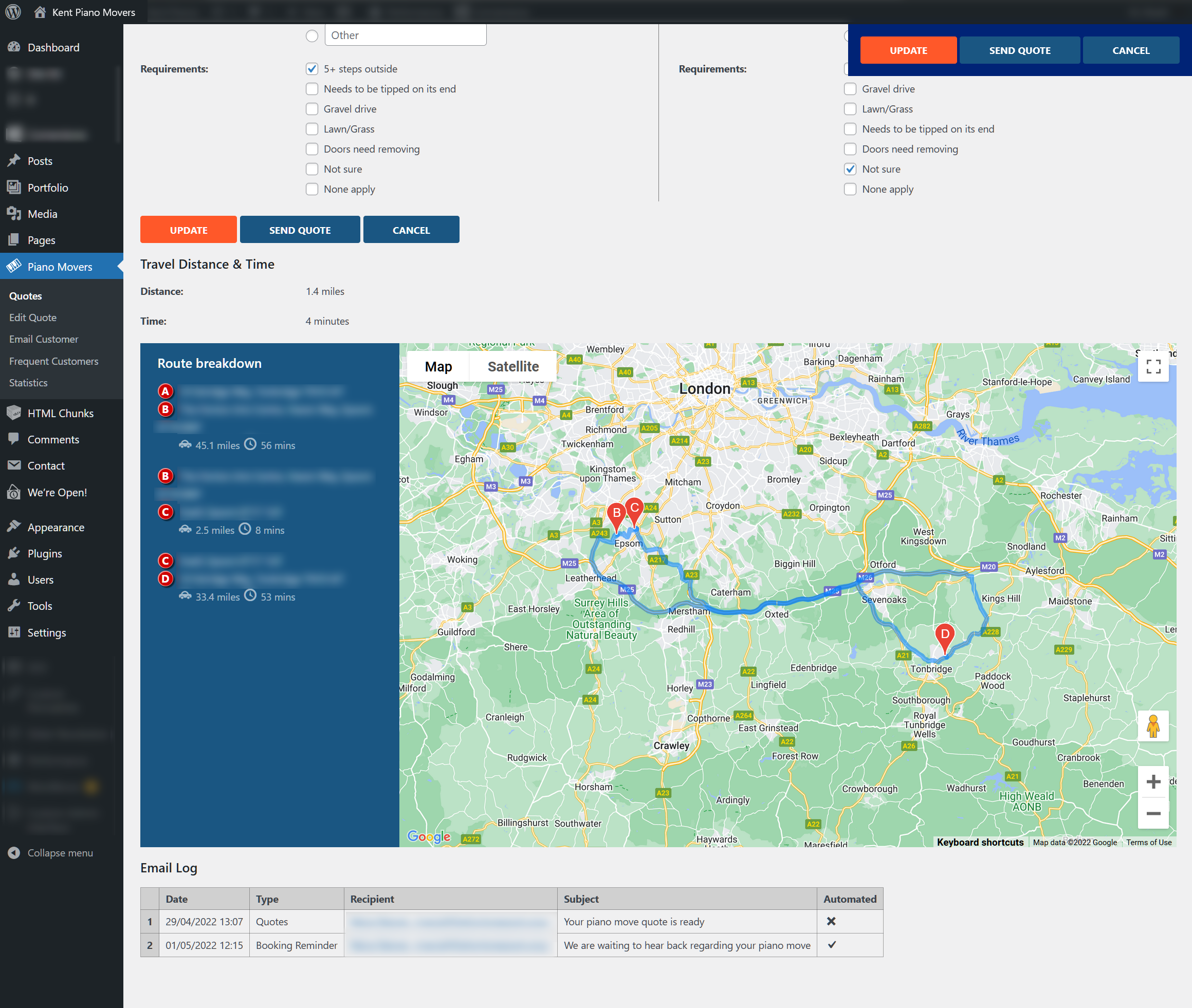1192x1008 pixels.
Task: Select the Other radio button
Action: pos(311,36)
